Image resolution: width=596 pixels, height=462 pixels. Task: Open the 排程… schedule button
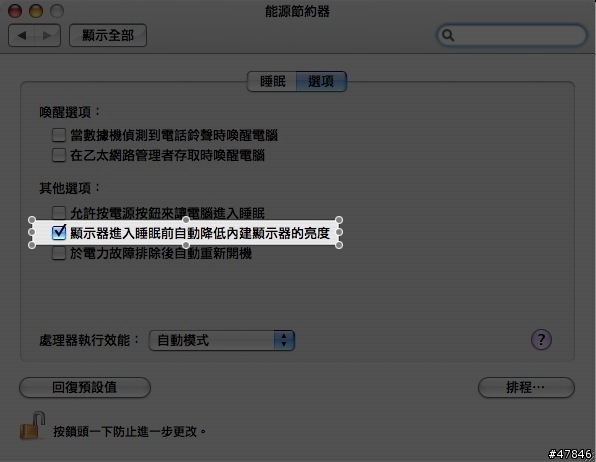[x=526, y=387]
